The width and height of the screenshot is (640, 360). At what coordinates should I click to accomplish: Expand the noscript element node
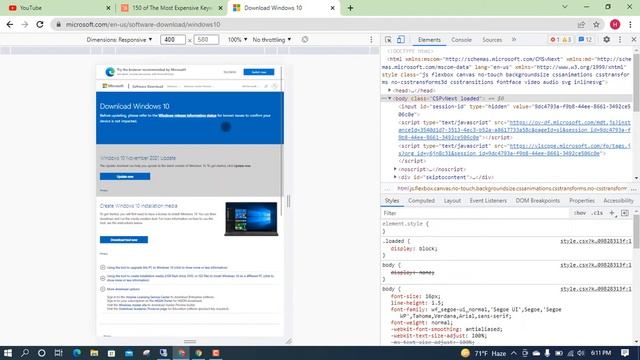click(395, 169)
